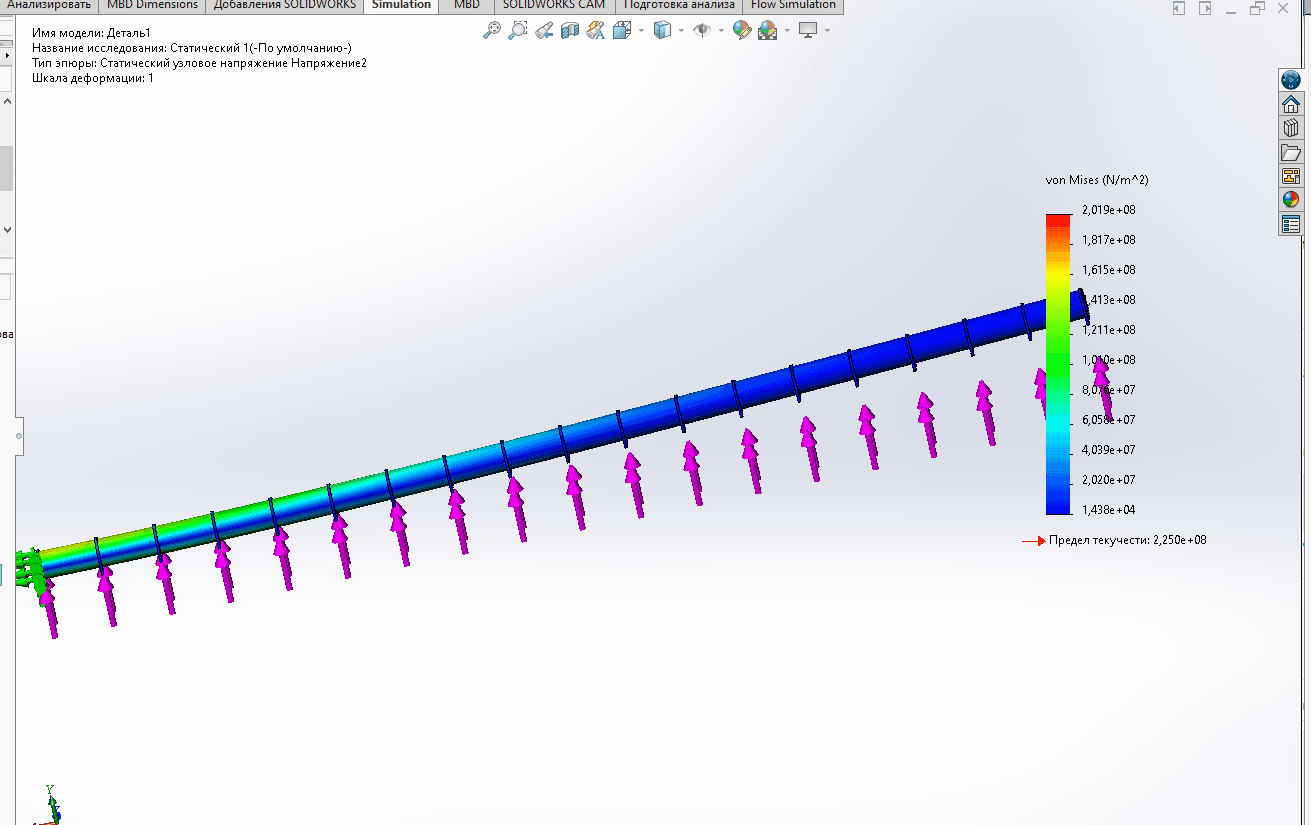Open Custom Properties panel icon

click(x=1291, y=224)
